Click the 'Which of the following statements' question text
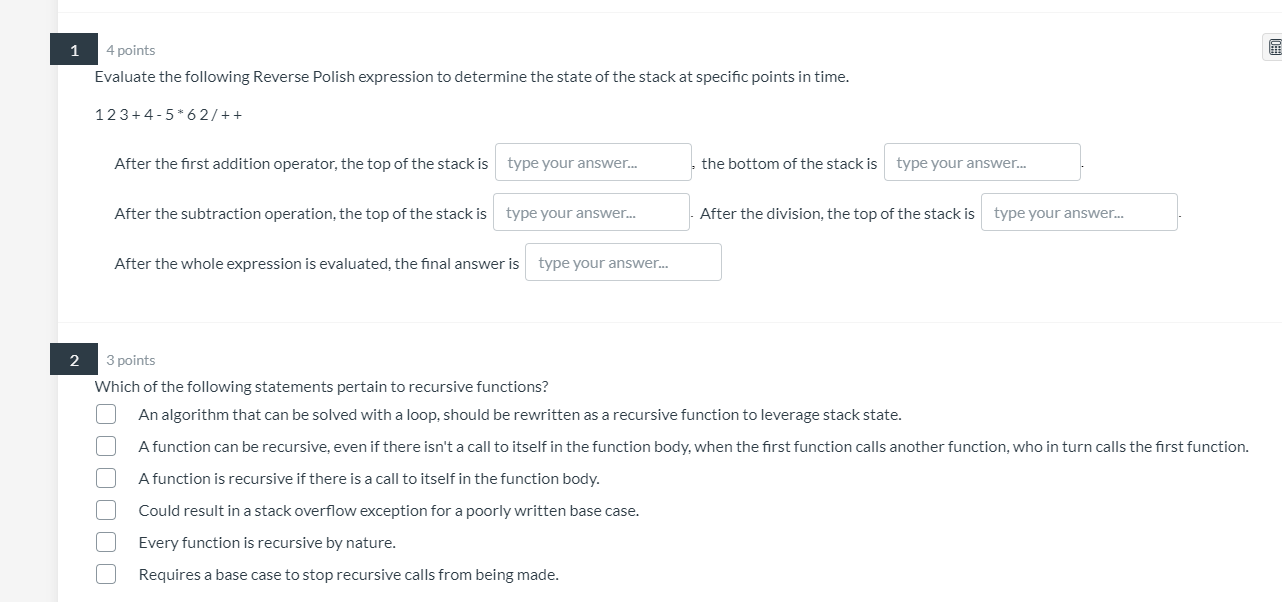The height and width of the screenshot is (602, 1282). tap(321, 386)
